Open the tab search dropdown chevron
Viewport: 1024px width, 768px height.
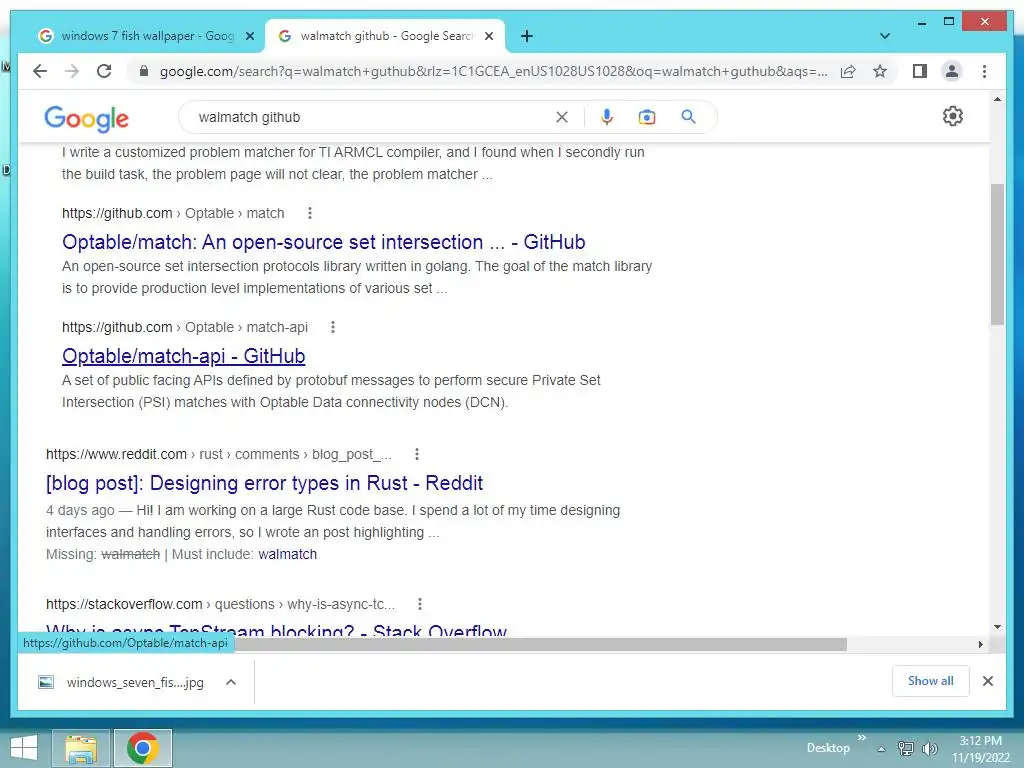pyautogui.click(x=884, y=37)
